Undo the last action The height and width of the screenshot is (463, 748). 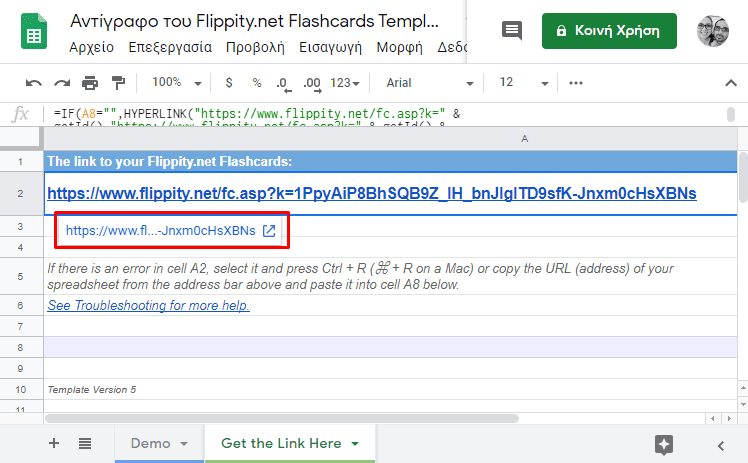33,83
